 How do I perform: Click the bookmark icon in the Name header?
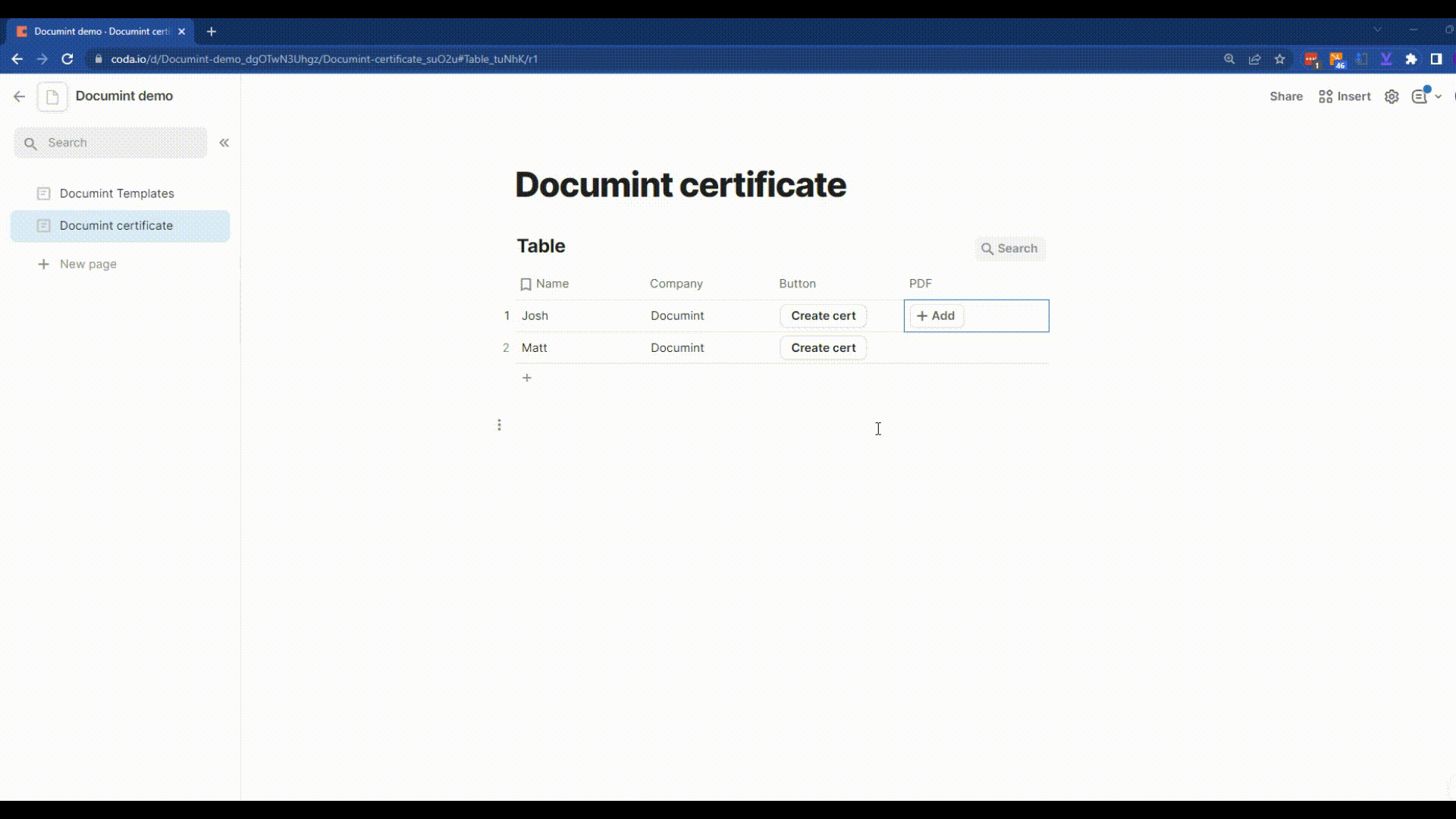[526, 284]
